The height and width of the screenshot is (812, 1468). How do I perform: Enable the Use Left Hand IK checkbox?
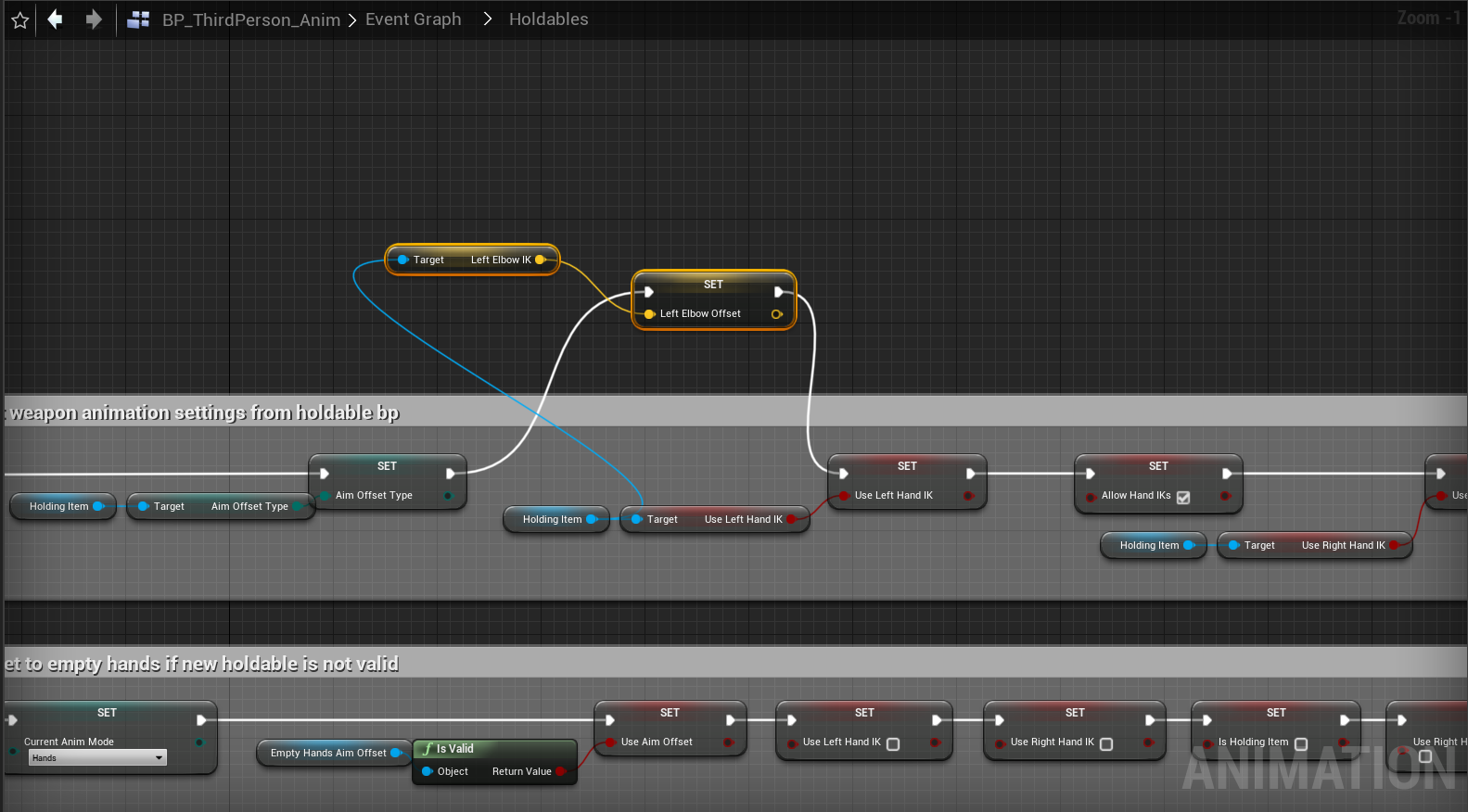pyautogui.click(x=893, y=744)
